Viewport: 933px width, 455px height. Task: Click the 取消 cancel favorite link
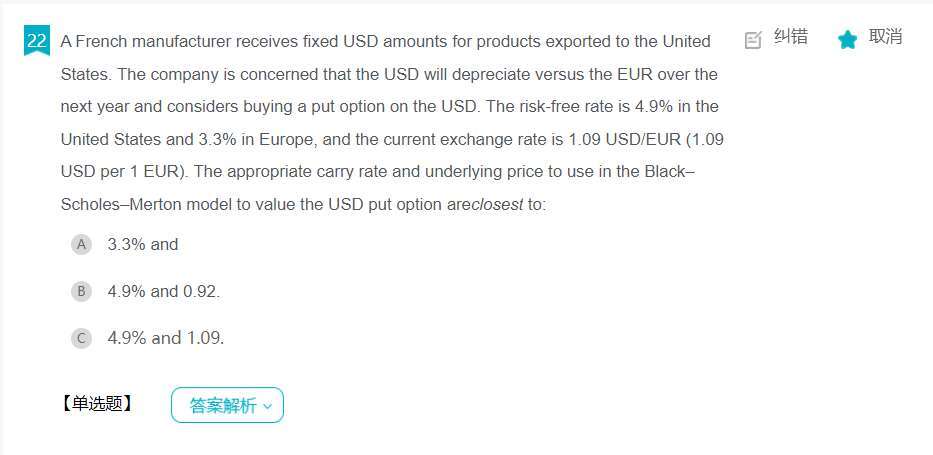(885, 37)
